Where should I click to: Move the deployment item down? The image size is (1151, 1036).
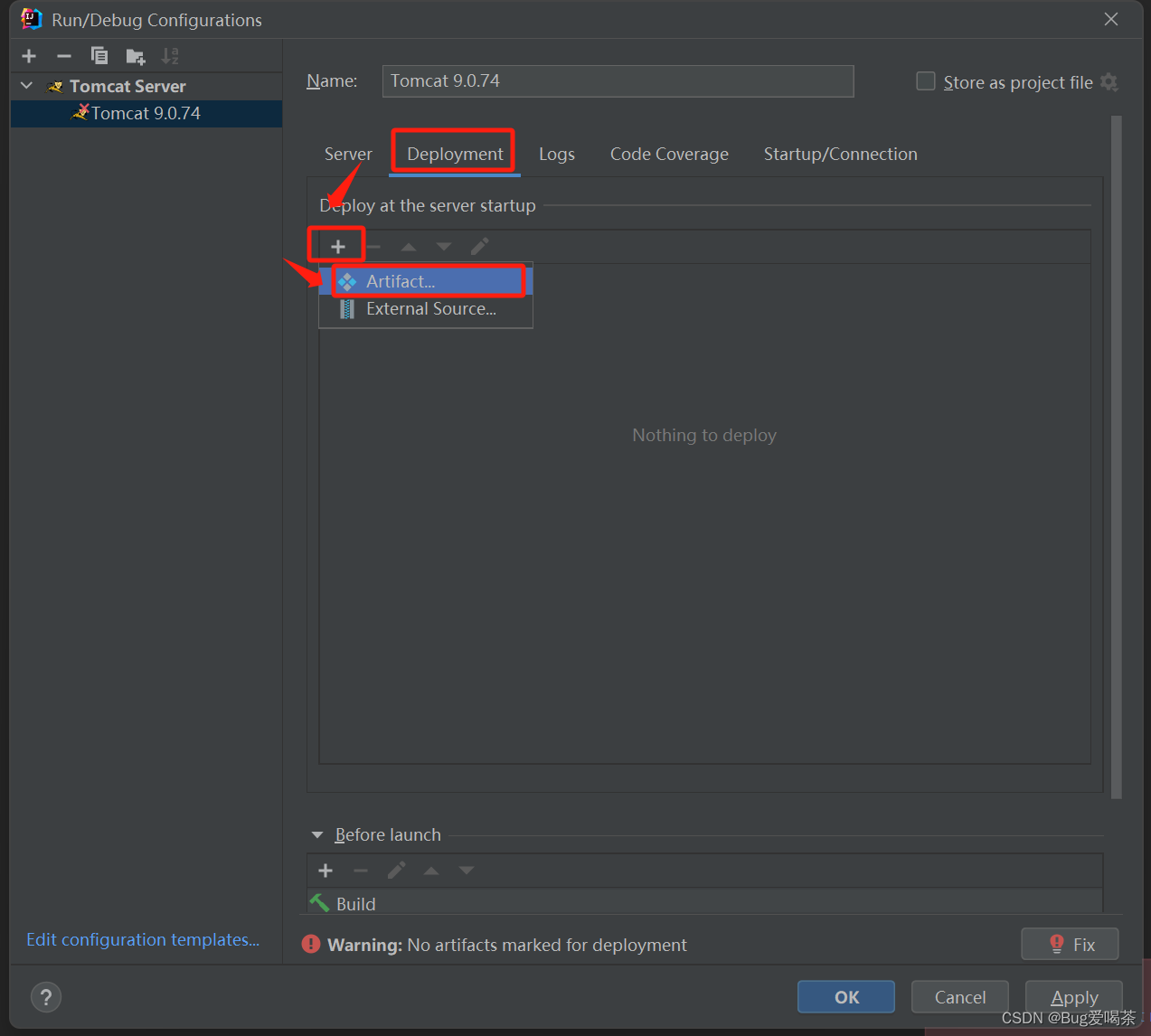tap(444, 246)
